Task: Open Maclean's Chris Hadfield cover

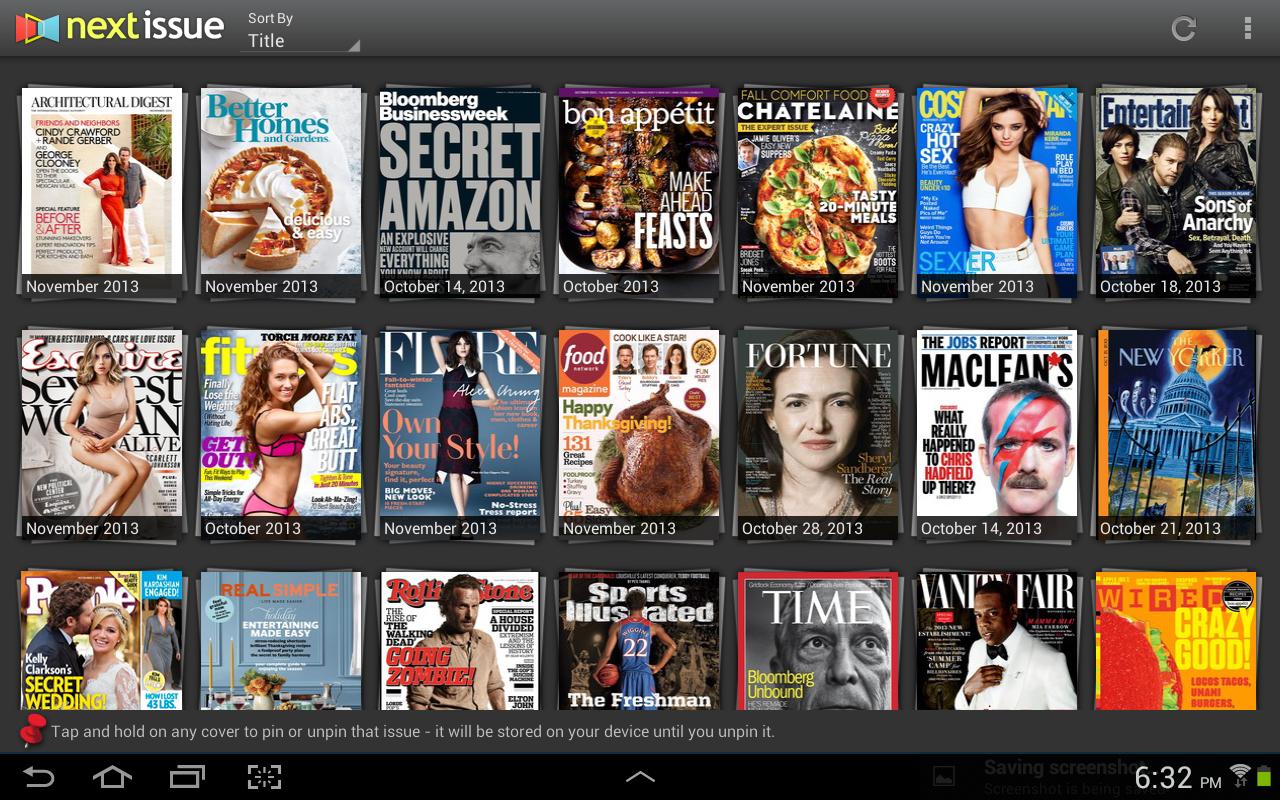Action: (x=997, y=435)
